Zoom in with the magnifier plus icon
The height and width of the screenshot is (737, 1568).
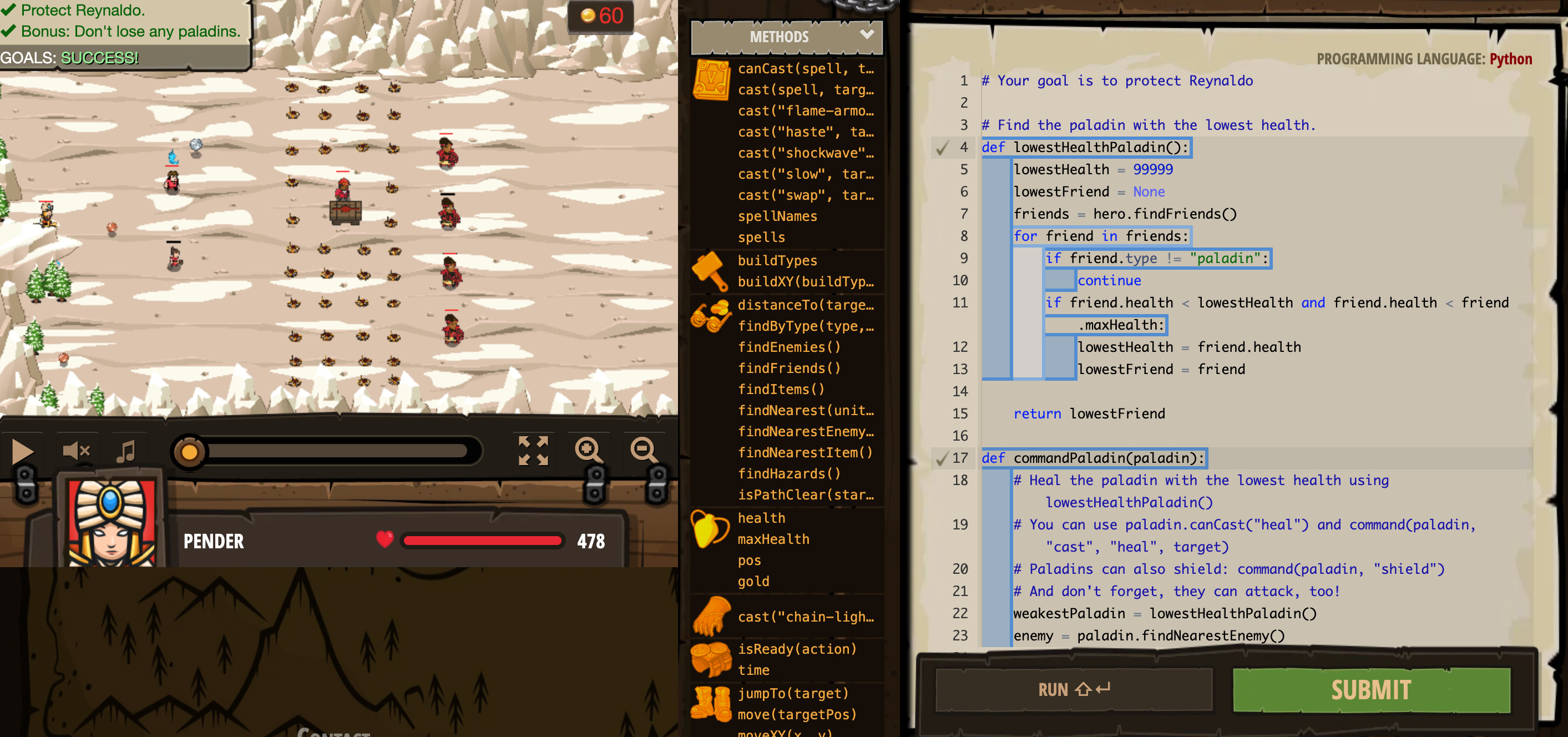[x=588, y=451]
